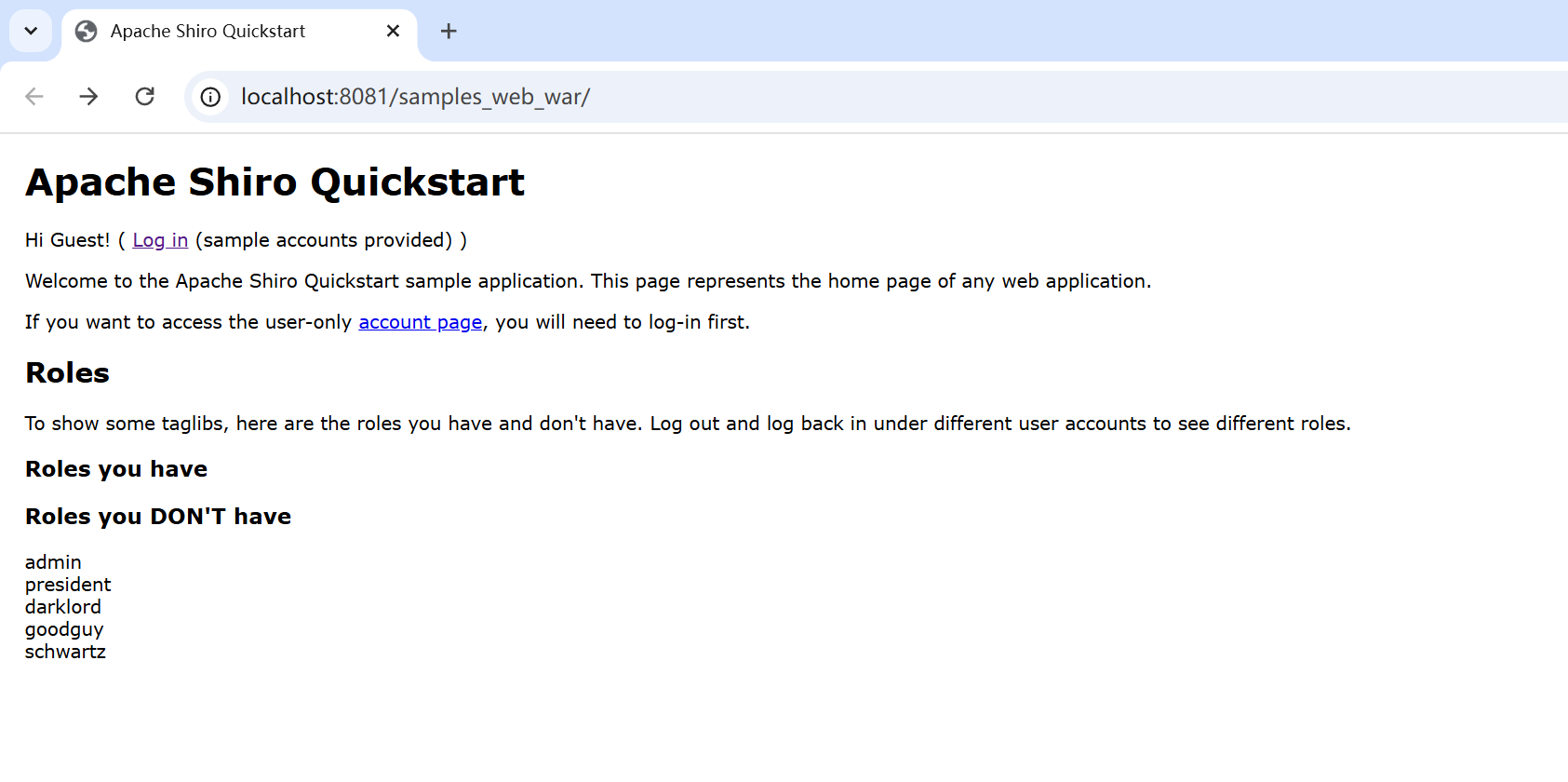1568x782 pixels.
Task: Open a new browser tab
Action: point(449,31)
